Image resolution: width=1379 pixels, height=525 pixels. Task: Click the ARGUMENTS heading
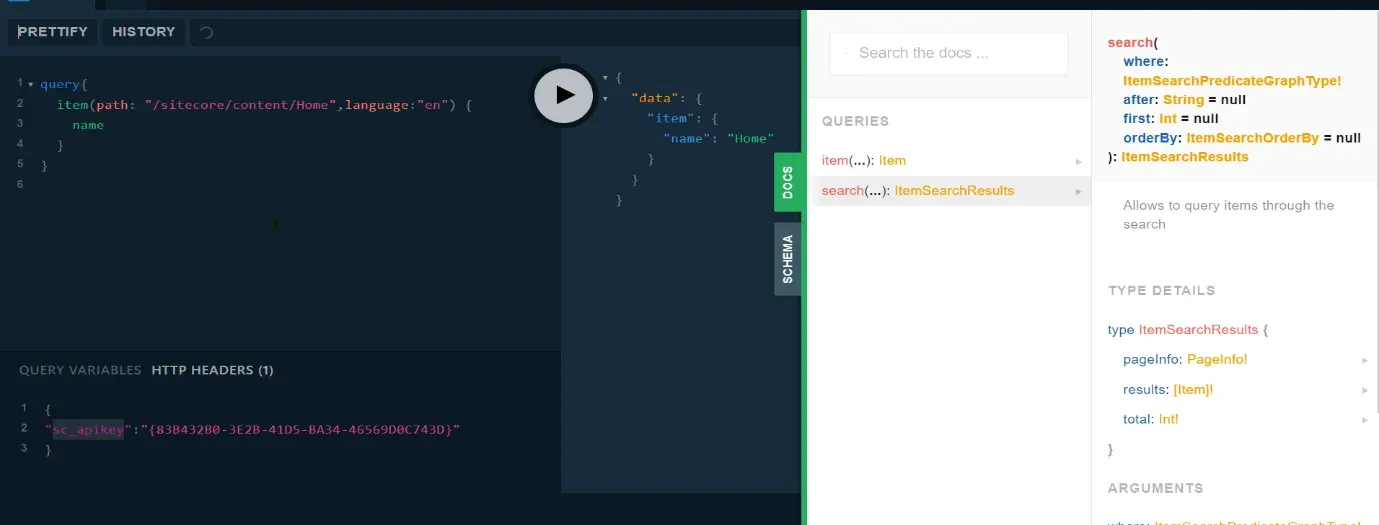click(1156, 488)
